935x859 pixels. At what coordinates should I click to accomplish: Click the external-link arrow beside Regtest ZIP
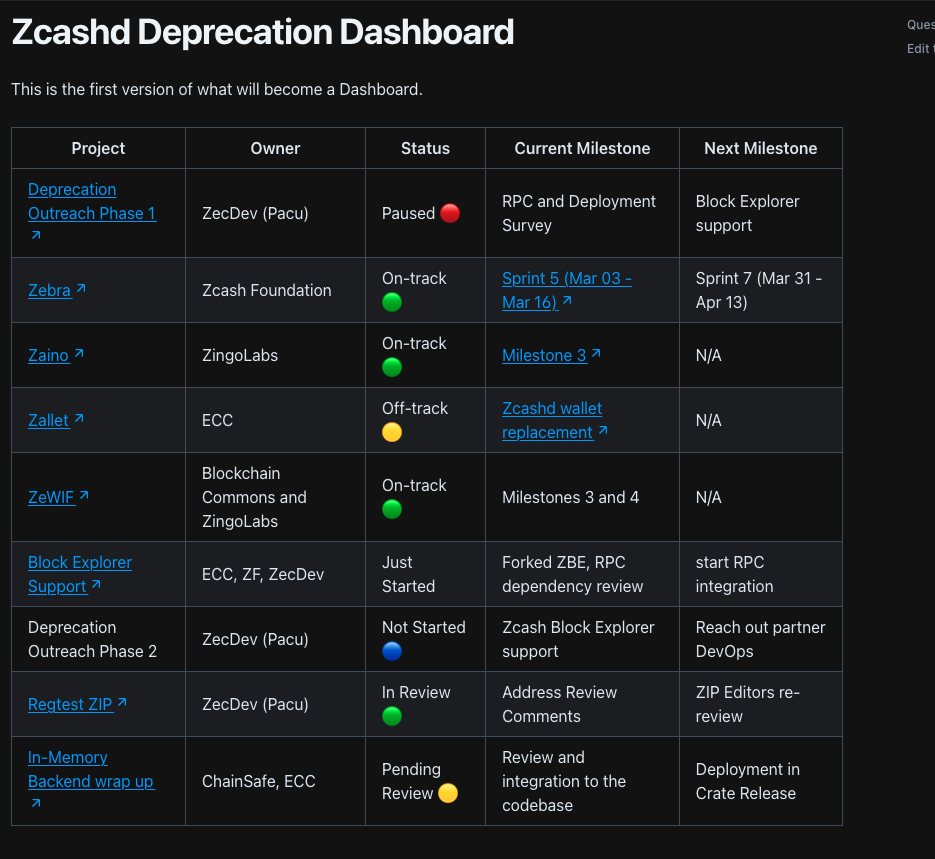point(122,702)
